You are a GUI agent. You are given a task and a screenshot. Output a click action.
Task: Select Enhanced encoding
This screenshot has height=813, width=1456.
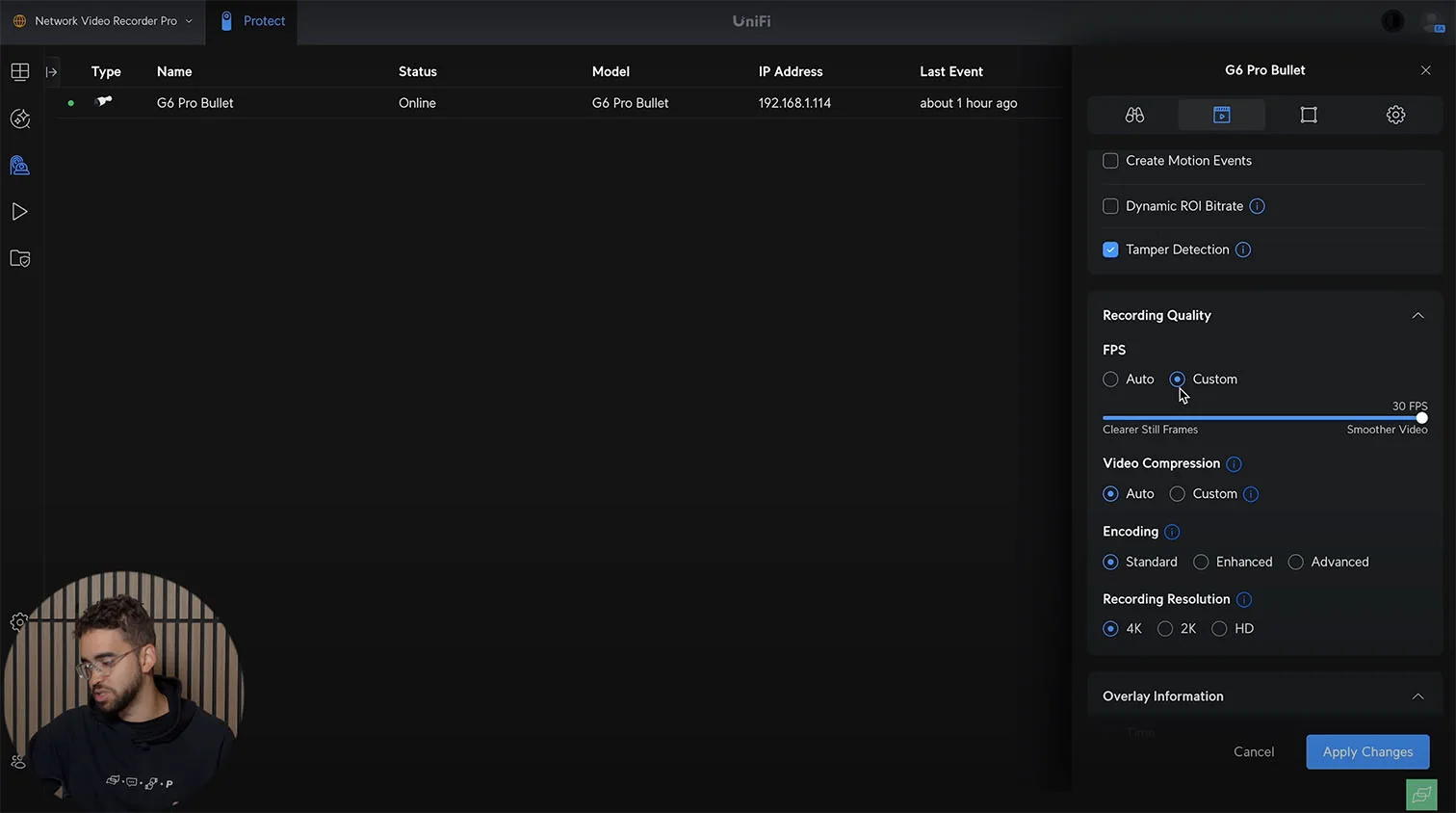[1201, 563]
